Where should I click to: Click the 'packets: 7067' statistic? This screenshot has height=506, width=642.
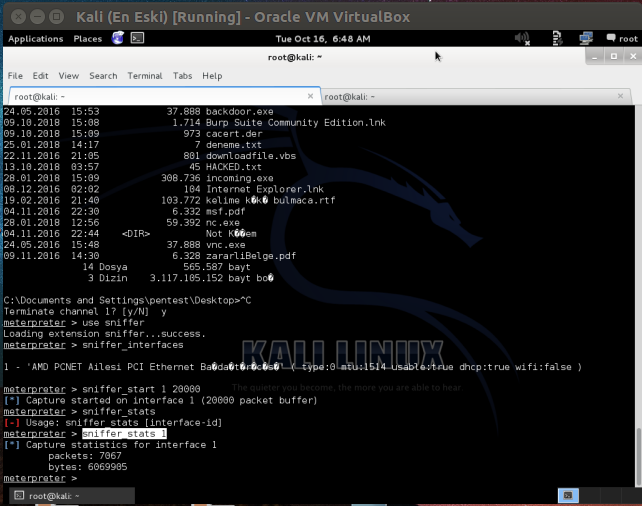[x=85, y=456]
